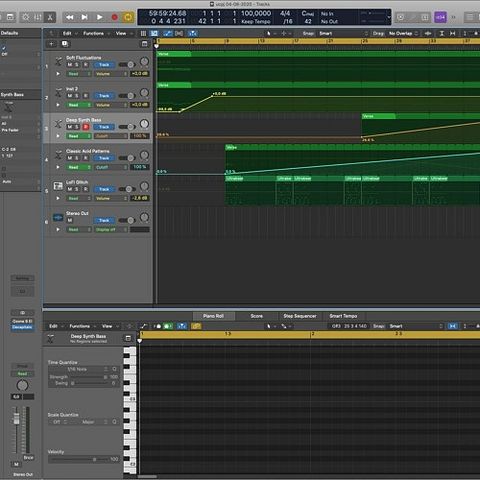The image size is (480, 480).
Task: Disable record-enable on Deep Synth Bass
Action: [86, 127]
